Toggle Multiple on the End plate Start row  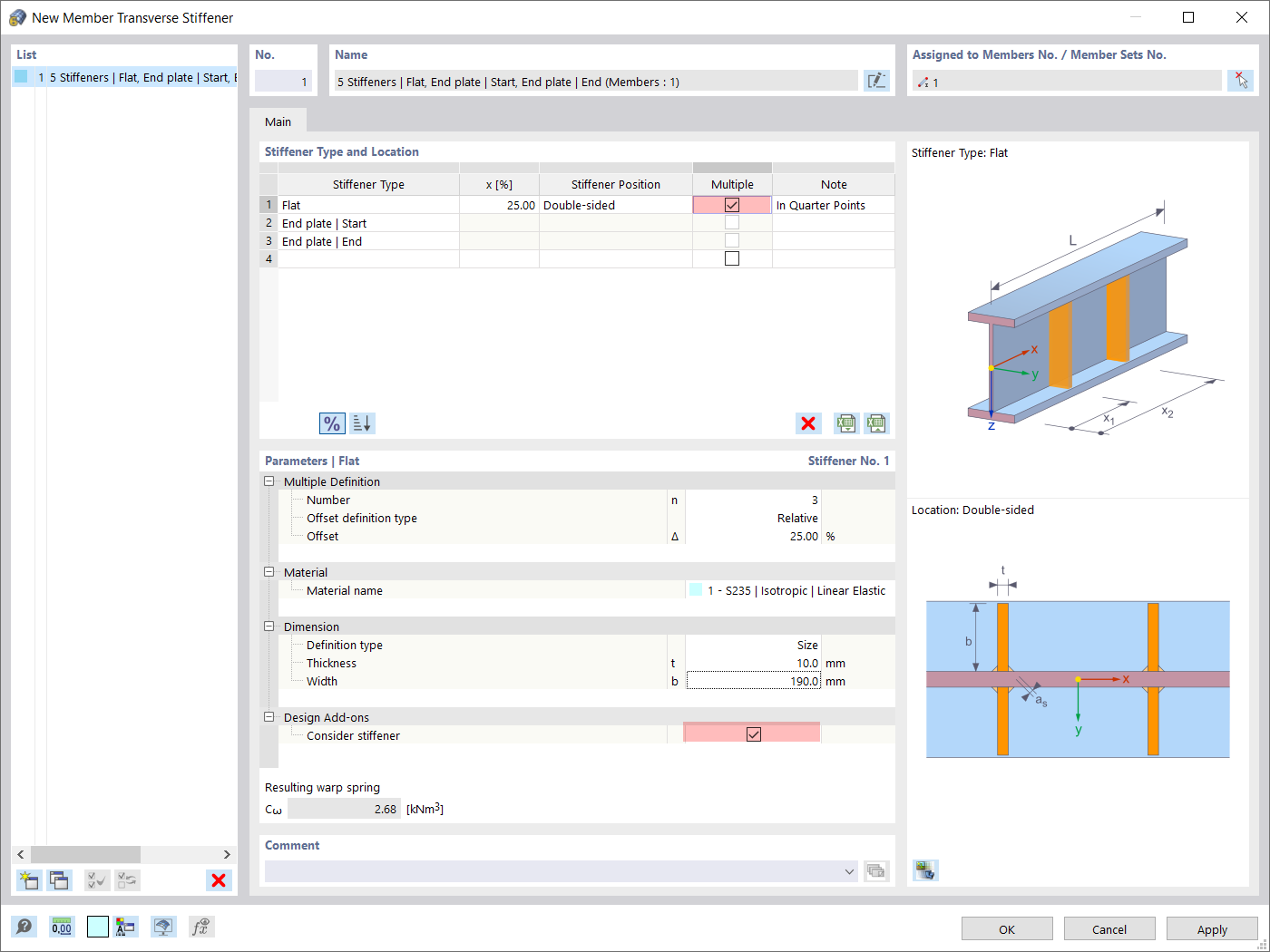(731, 222)
